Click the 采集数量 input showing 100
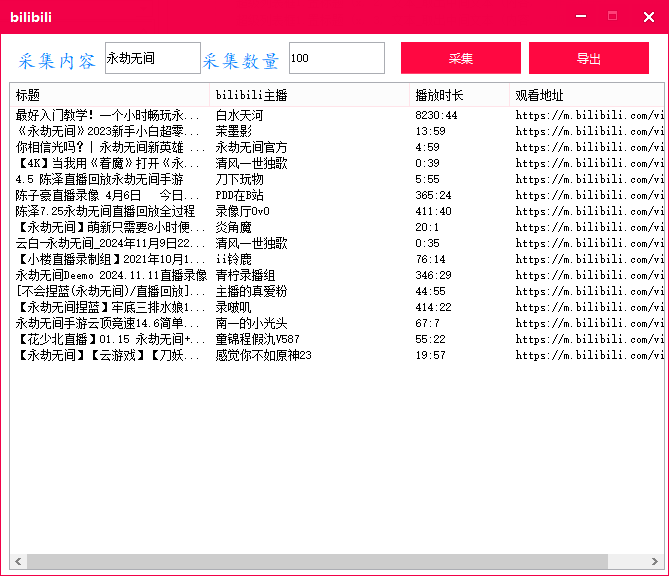Viewport: 669px width, 576px height. tap(336, 58)
